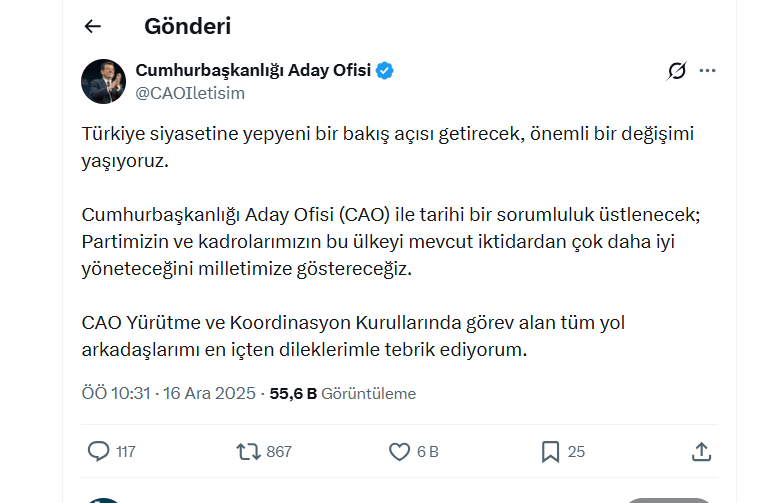The image size is (761, 503).
Task: Open the Grok explain-post icon
Action: pyautogui.click(x=677, y=71)
